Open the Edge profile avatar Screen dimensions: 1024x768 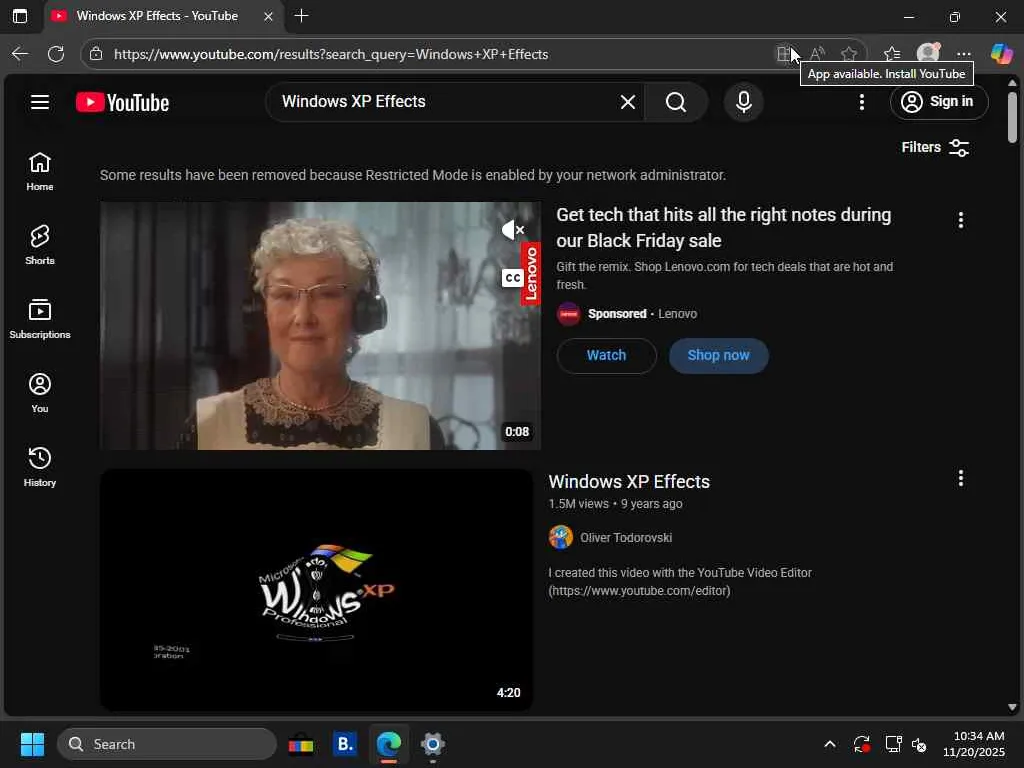[x=928, y=54]
